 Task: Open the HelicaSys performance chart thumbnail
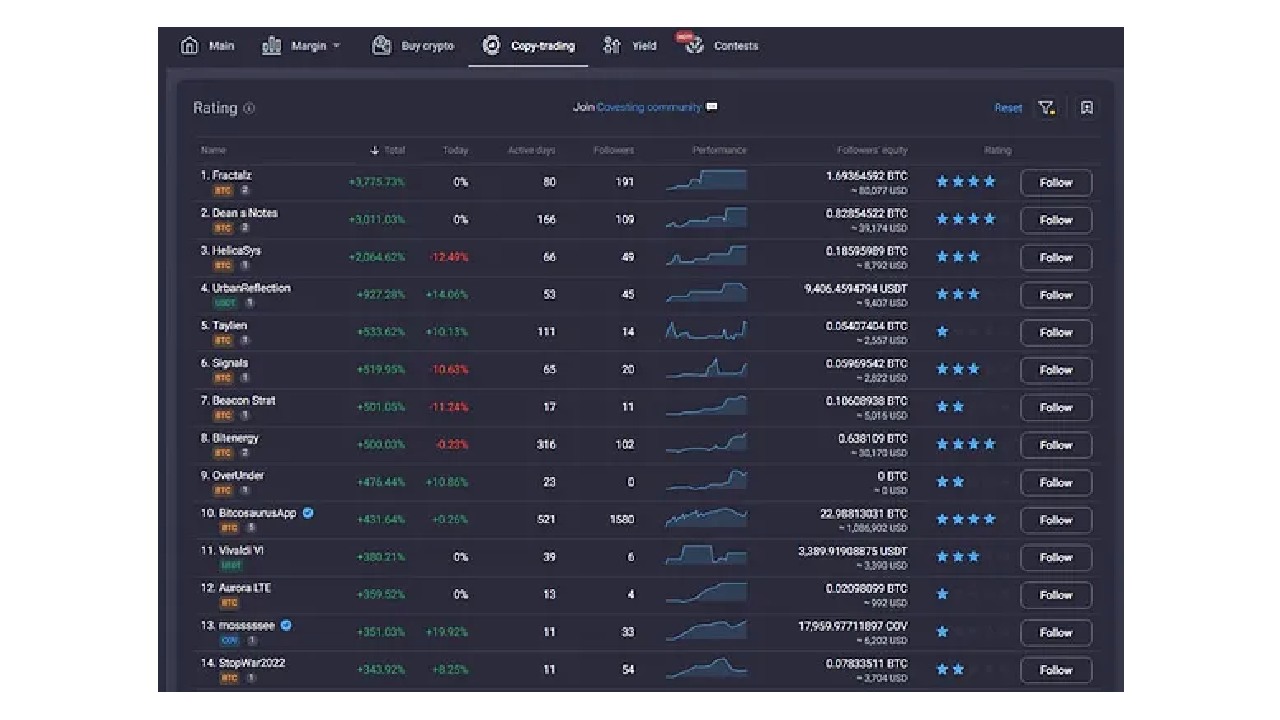point(706,257)
